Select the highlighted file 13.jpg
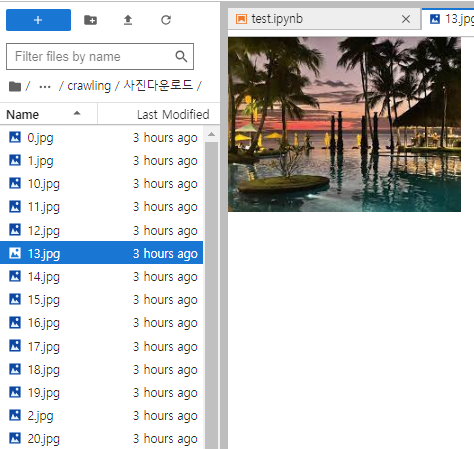 click(x=101, y=253)
